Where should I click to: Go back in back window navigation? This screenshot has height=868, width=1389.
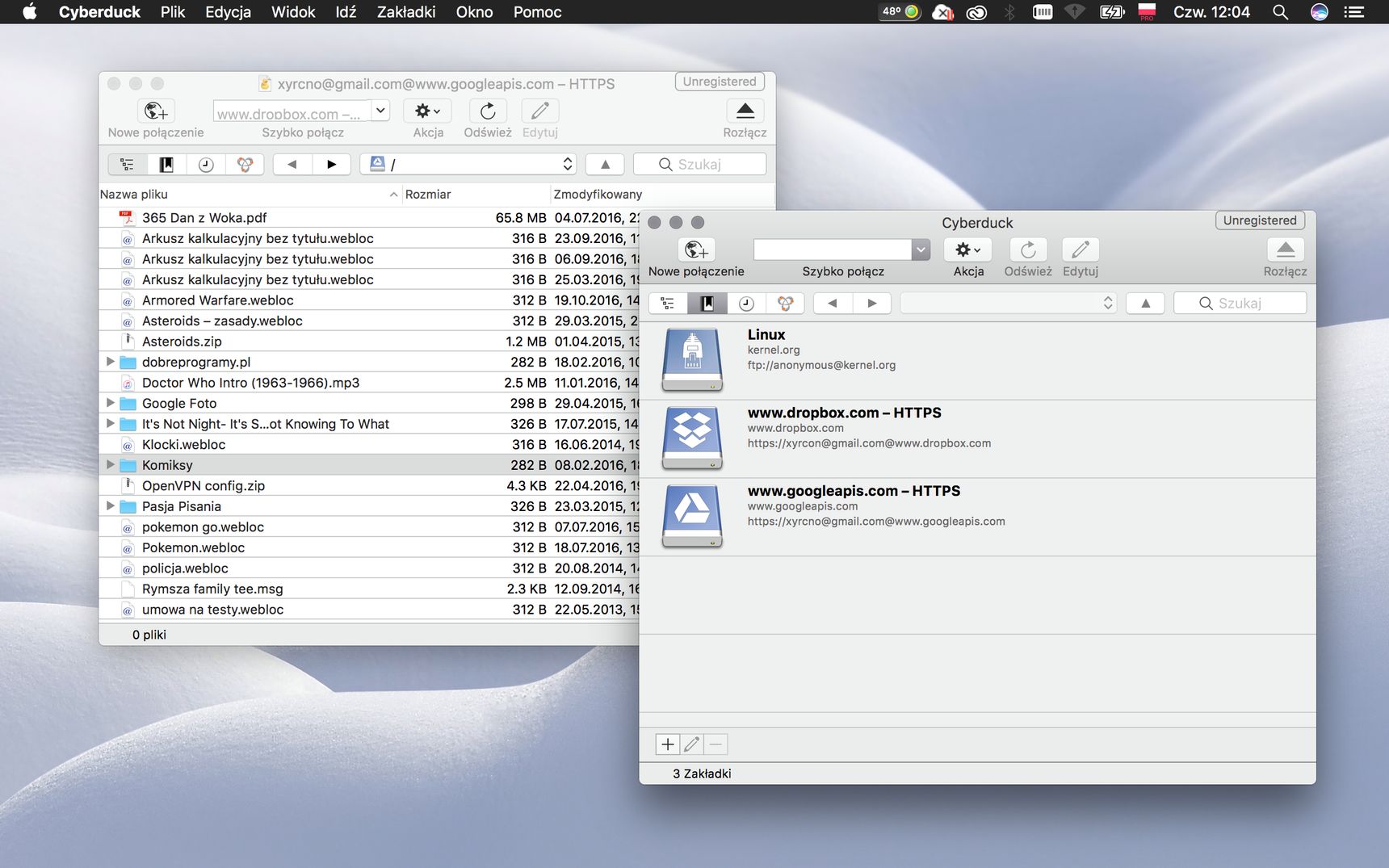pyautogui.click(x=292, y=164)
